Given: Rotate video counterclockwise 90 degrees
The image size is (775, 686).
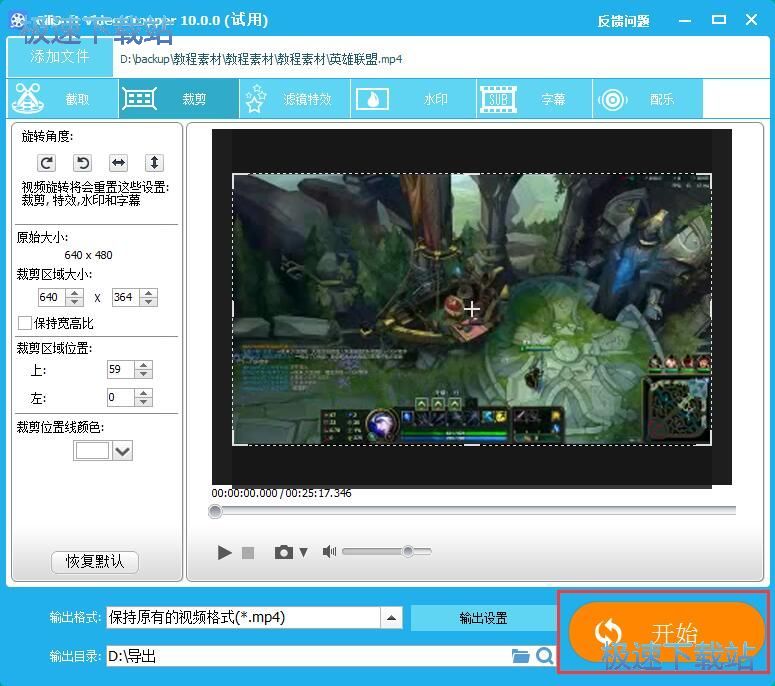Looking at the screenshot, I should pos(83,163).
